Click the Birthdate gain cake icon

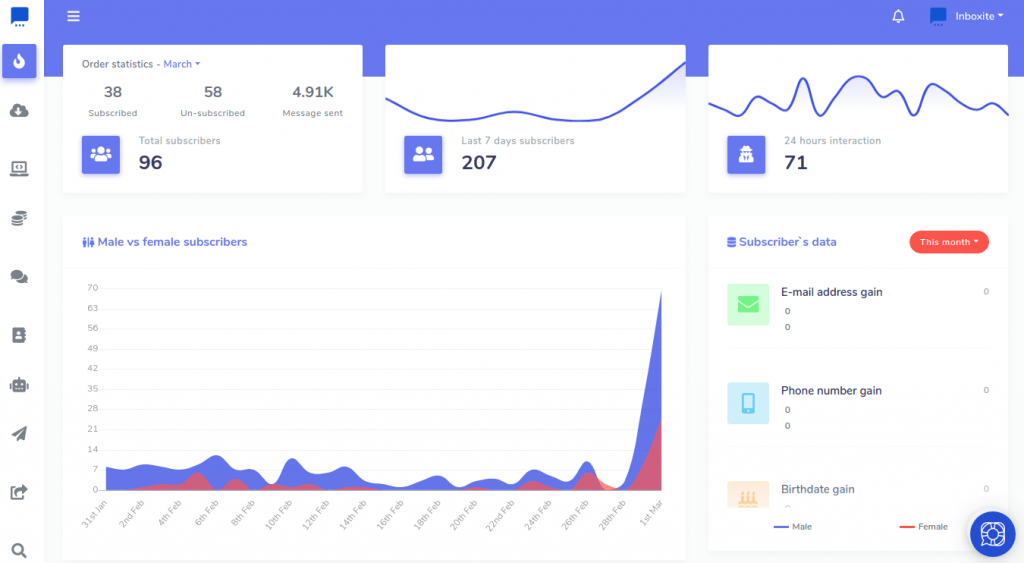(748, 495)
